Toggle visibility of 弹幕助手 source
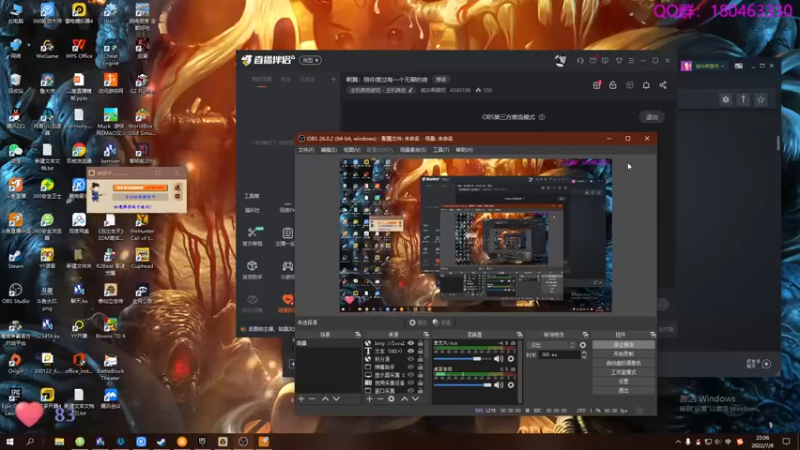The width and height of the screenshot is (800, 450). (x=411, y=367)
